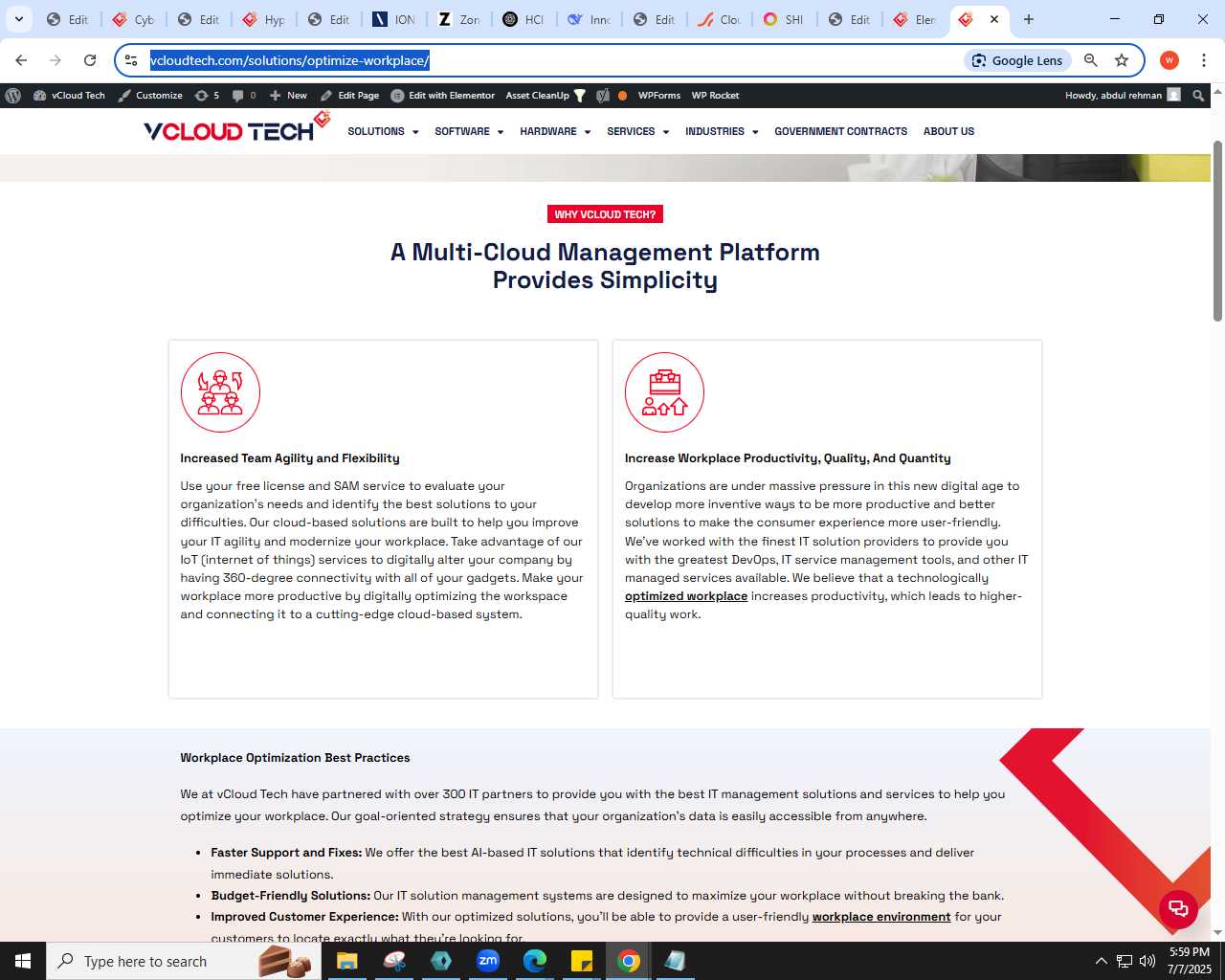Image resolution: width=1225 pixels, height=980 pixels.
Task: Open the zoom magnifier icon in address bar
Action: [1091, 60]
